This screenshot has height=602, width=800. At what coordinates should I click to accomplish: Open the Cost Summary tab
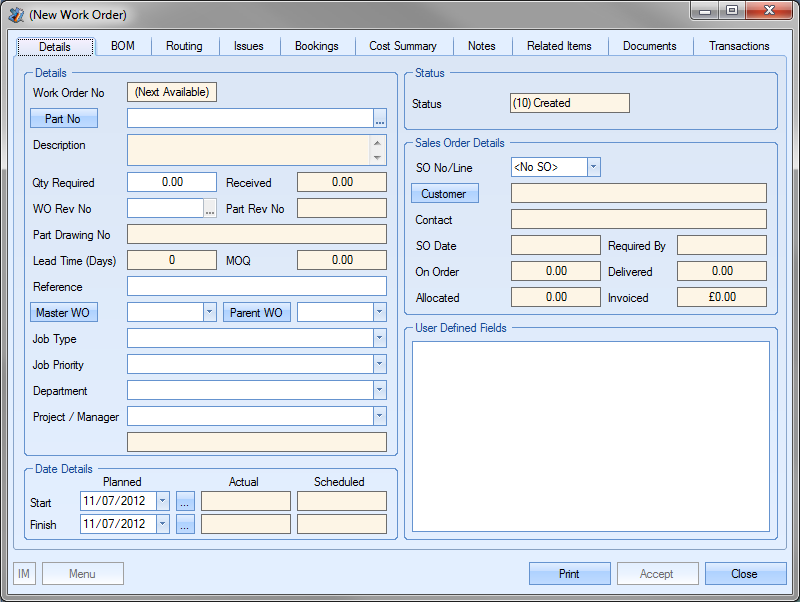402,46
